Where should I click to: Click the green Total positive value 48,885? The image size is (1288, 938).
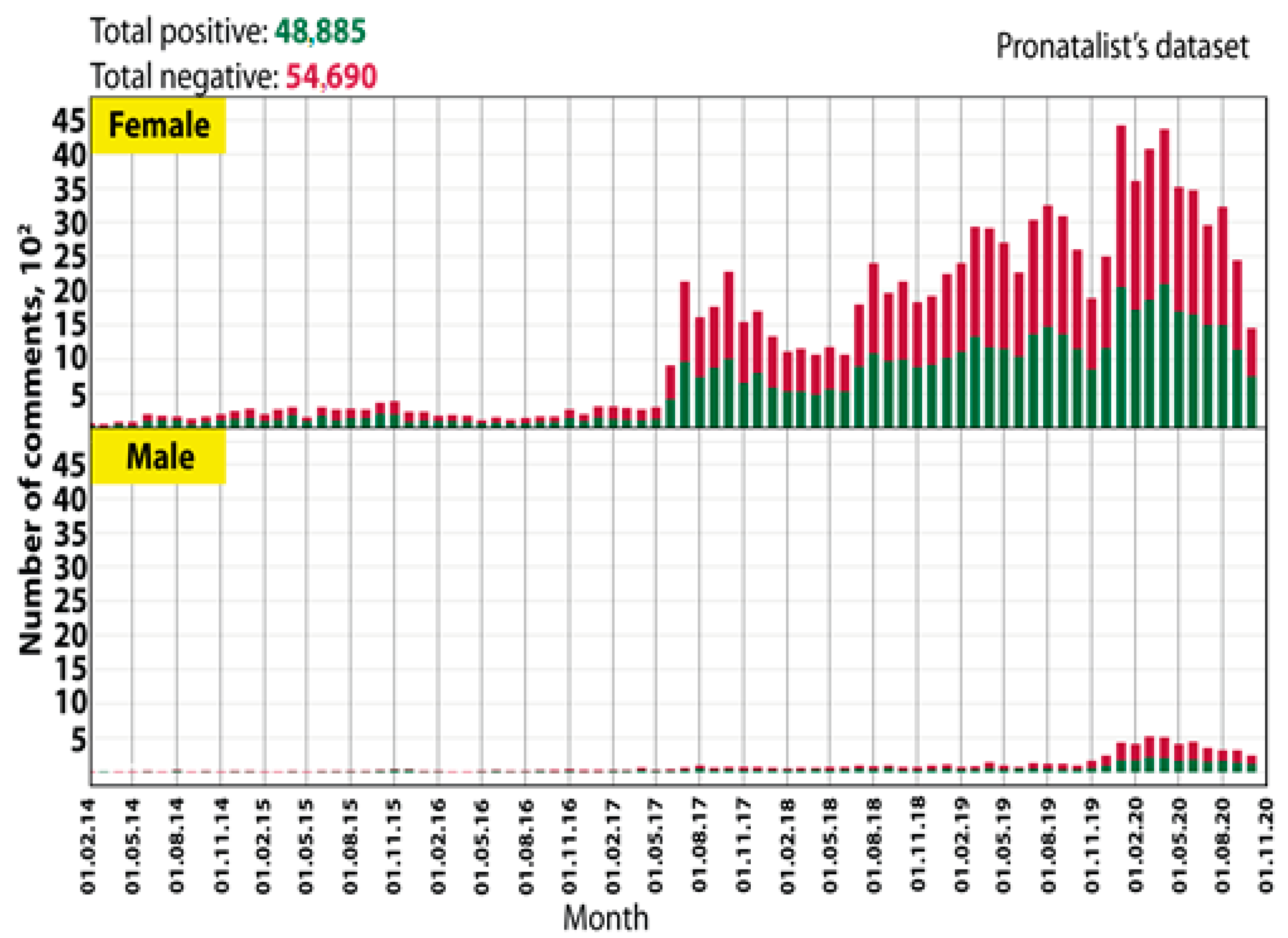(320, 31)
